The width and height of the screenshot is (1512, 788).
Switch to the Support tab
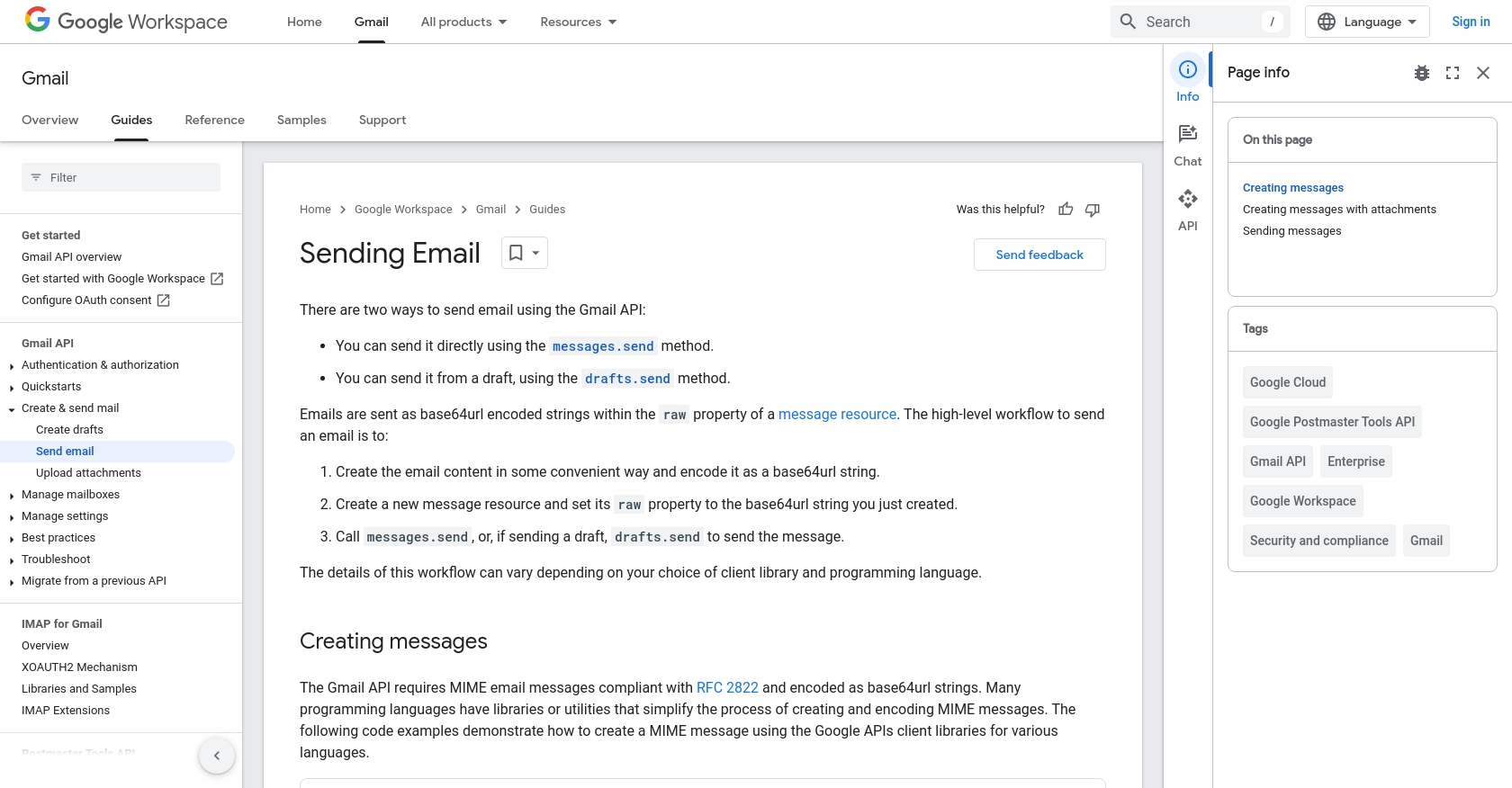[382, 120]
